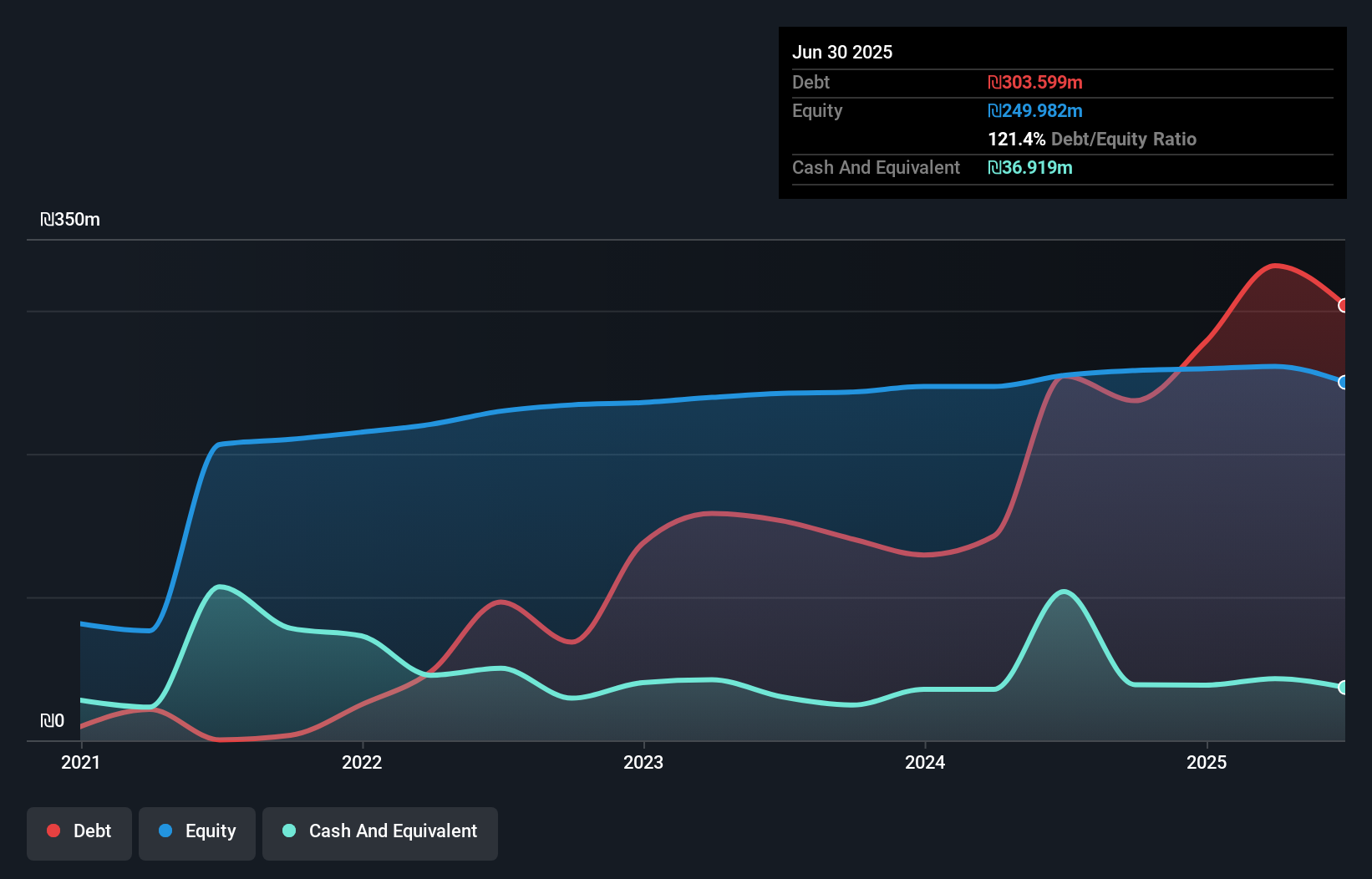Toggle the Equity series visibility
The width and height of the screenshot is (1372, 879).
coord(196,831)
